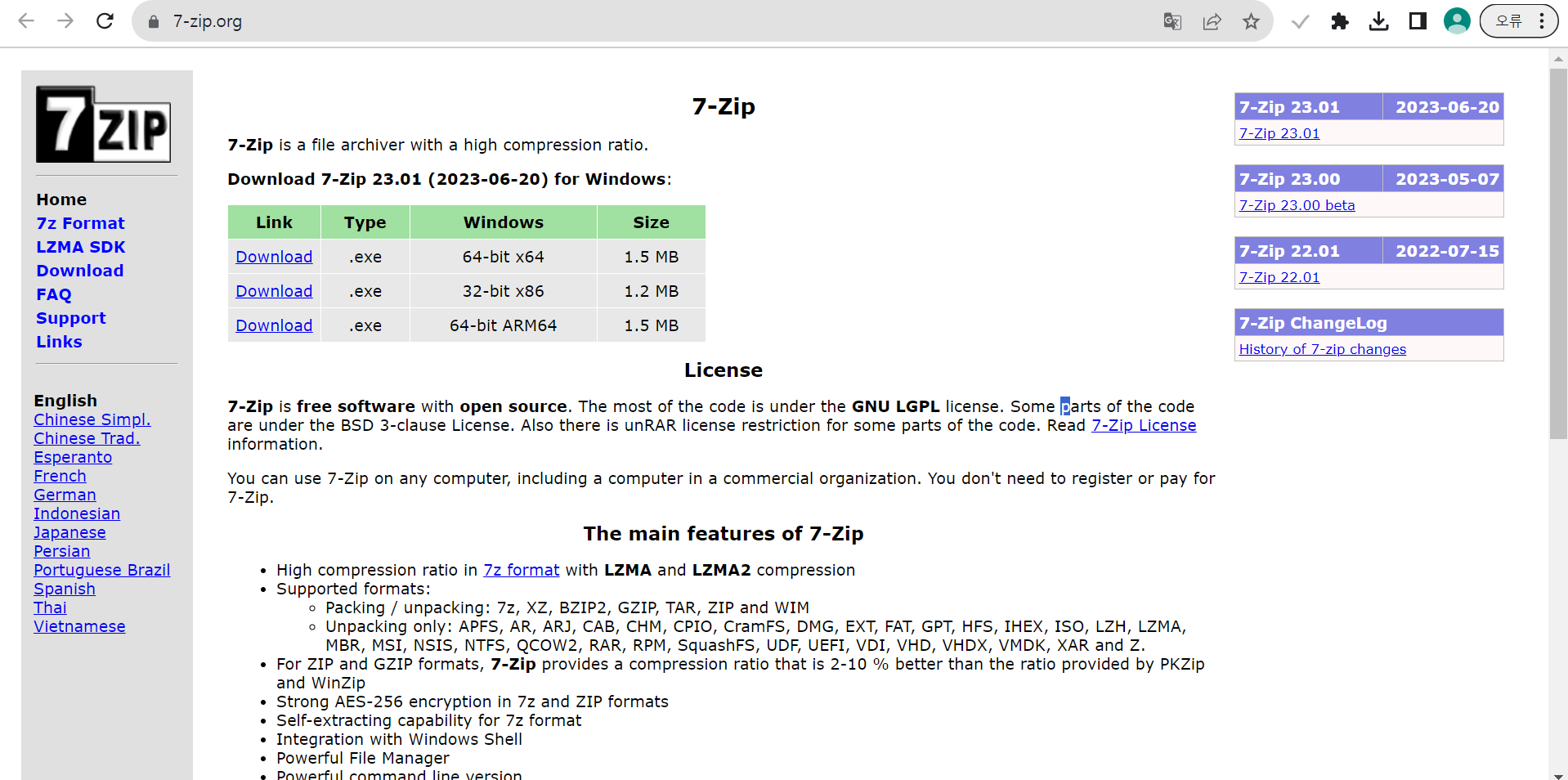The image size is (1568, 780).
Task: Download the 64-bit ARM64 .exe installer
Action: (x=274, y=325)
